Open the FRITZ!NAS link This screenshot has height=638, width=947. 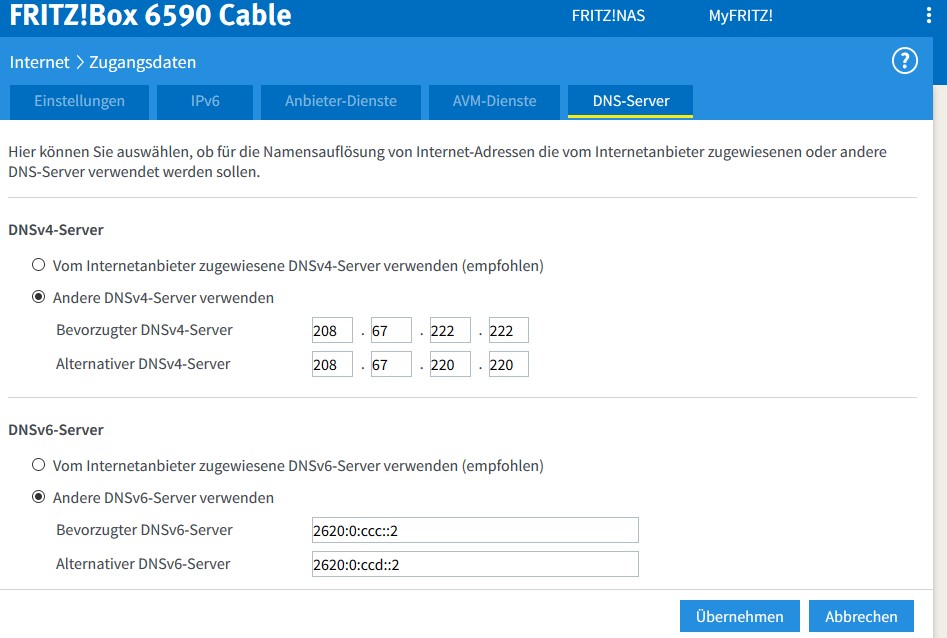(x=608, y=16)
